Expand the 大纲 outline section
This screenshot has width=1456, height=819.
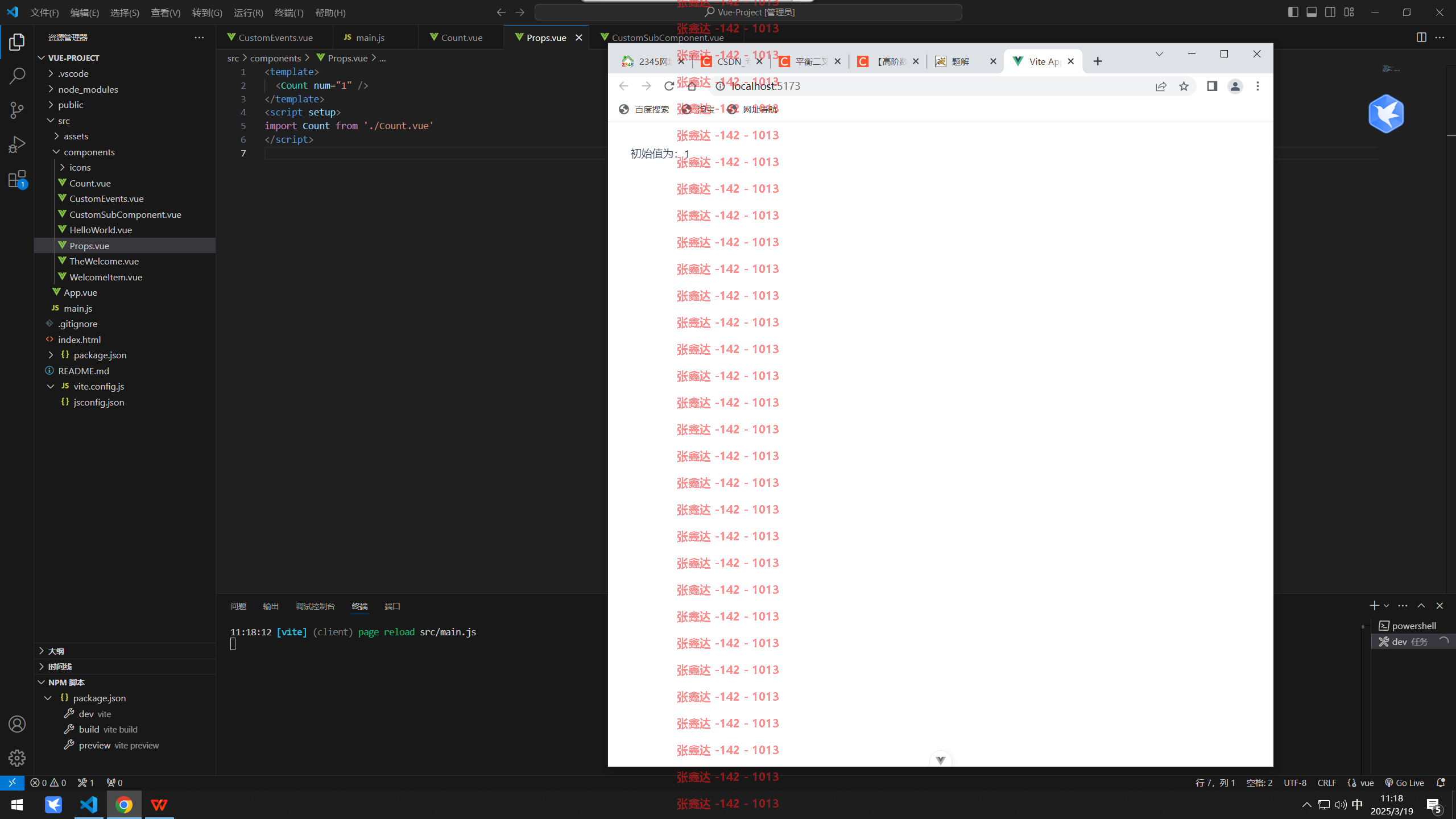tap(125, 651)
